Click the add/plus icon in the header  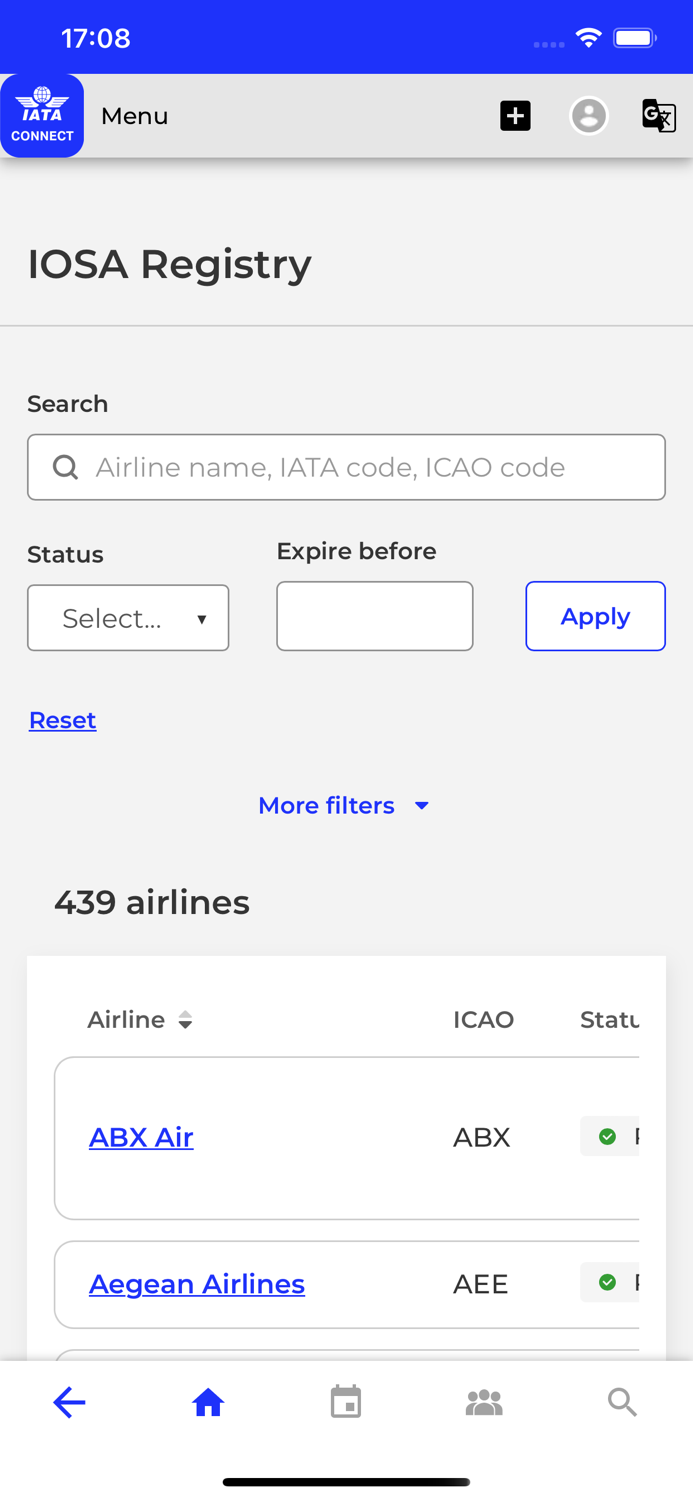515,115
